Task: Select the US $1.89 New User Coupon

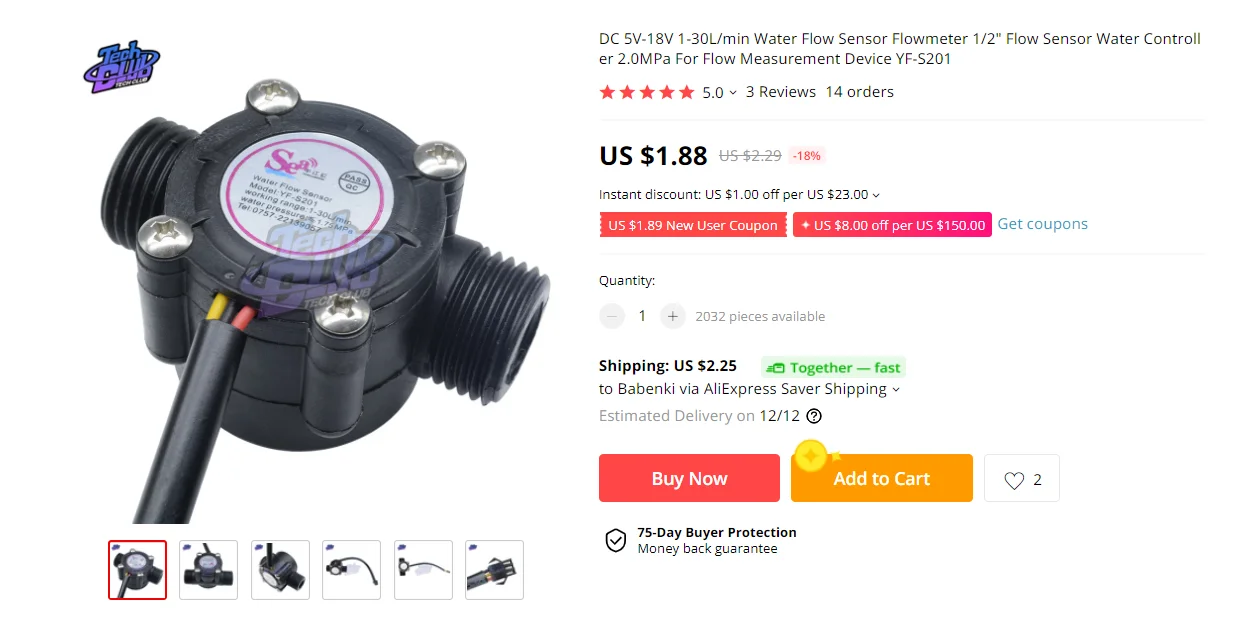Action: 692,225
